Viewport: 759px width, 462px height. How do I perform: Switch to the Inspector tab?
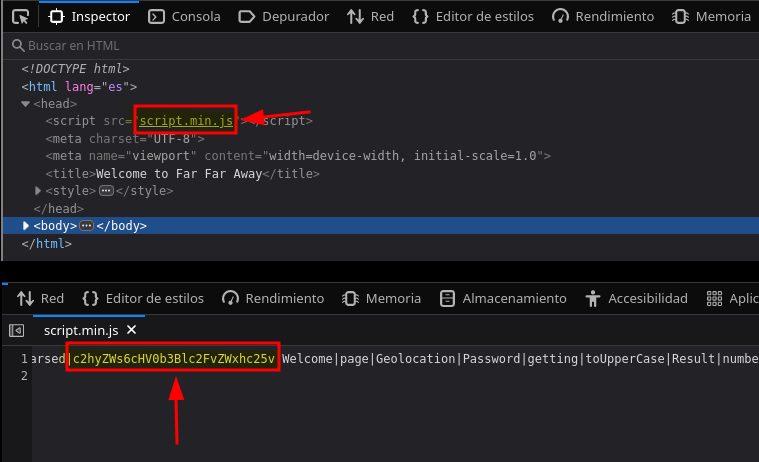(x=90, y=17)
